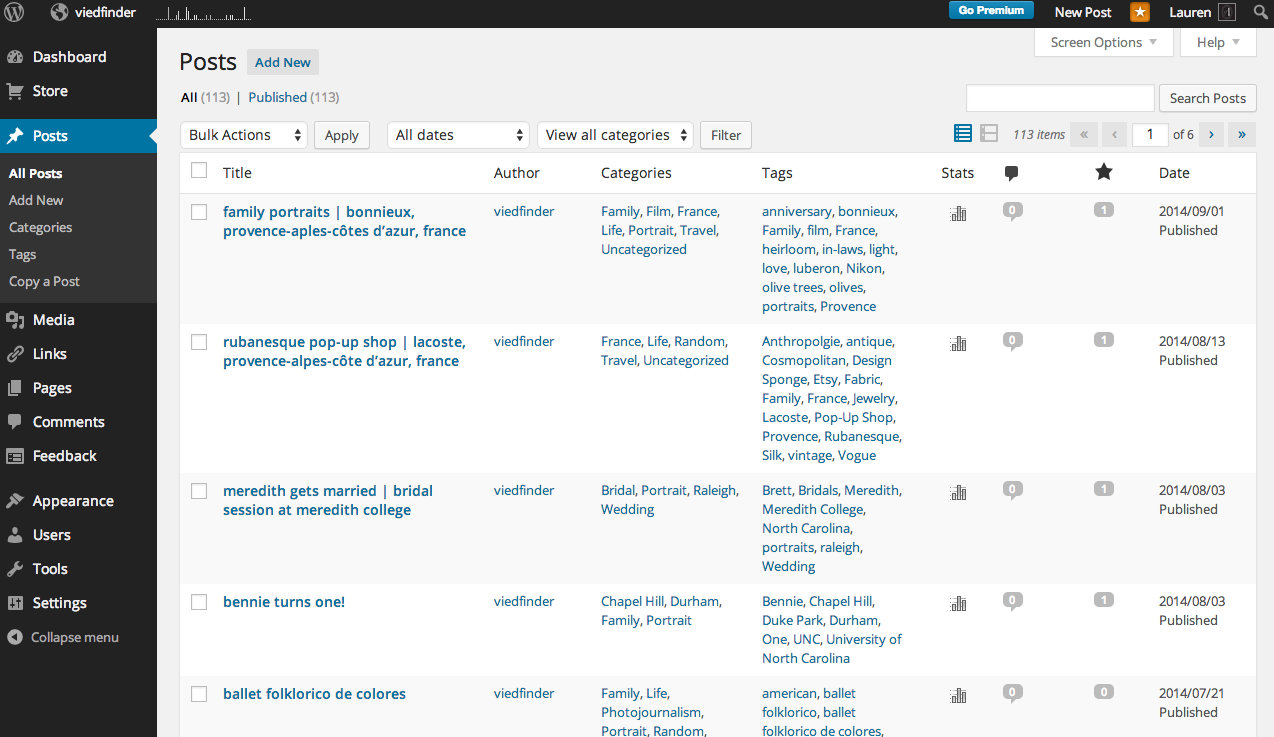Expand the All dates filter dropdown

point(459,135)
